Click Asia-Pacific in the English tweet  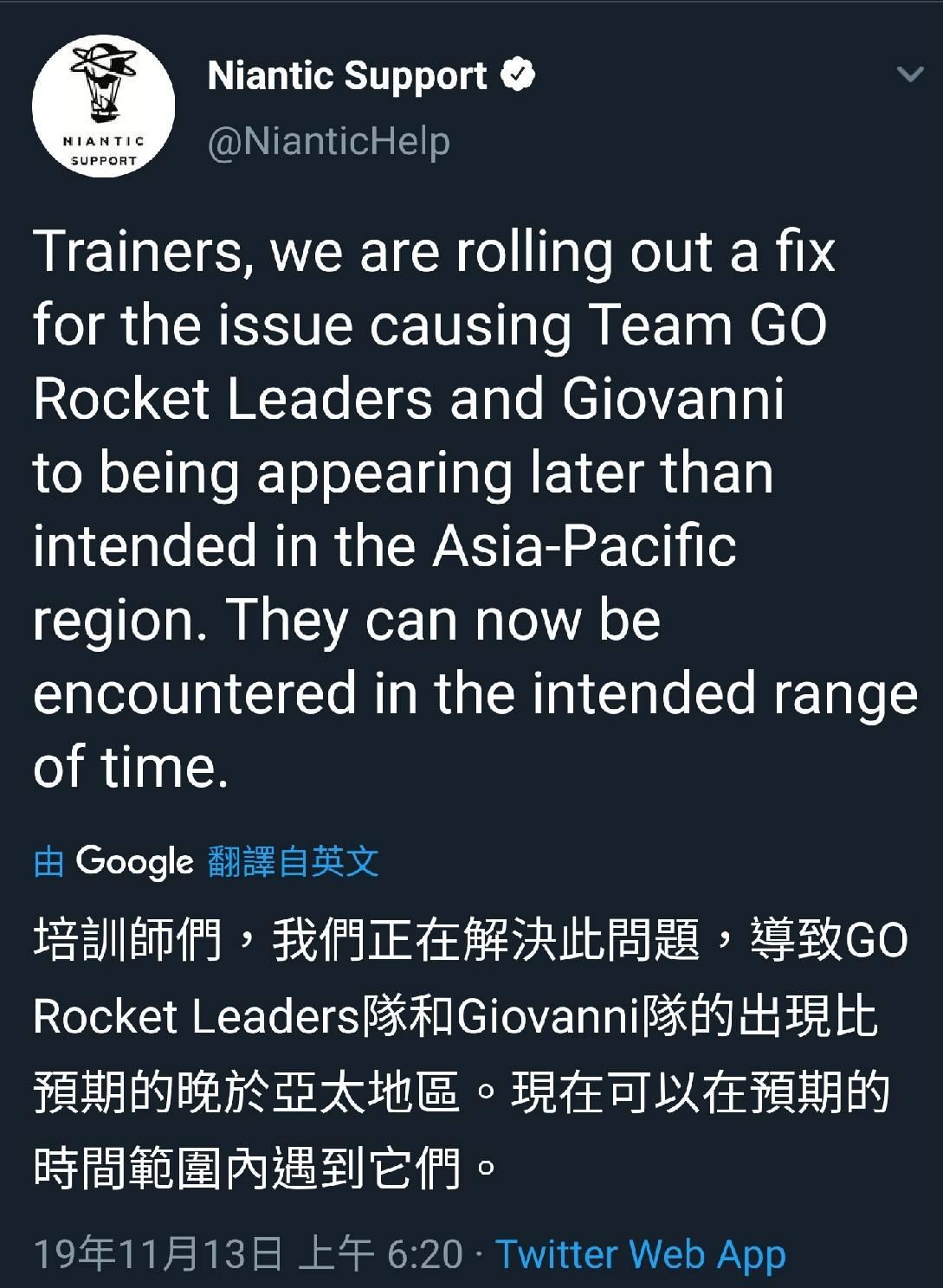pyautogui.click(x=585, y=546)
